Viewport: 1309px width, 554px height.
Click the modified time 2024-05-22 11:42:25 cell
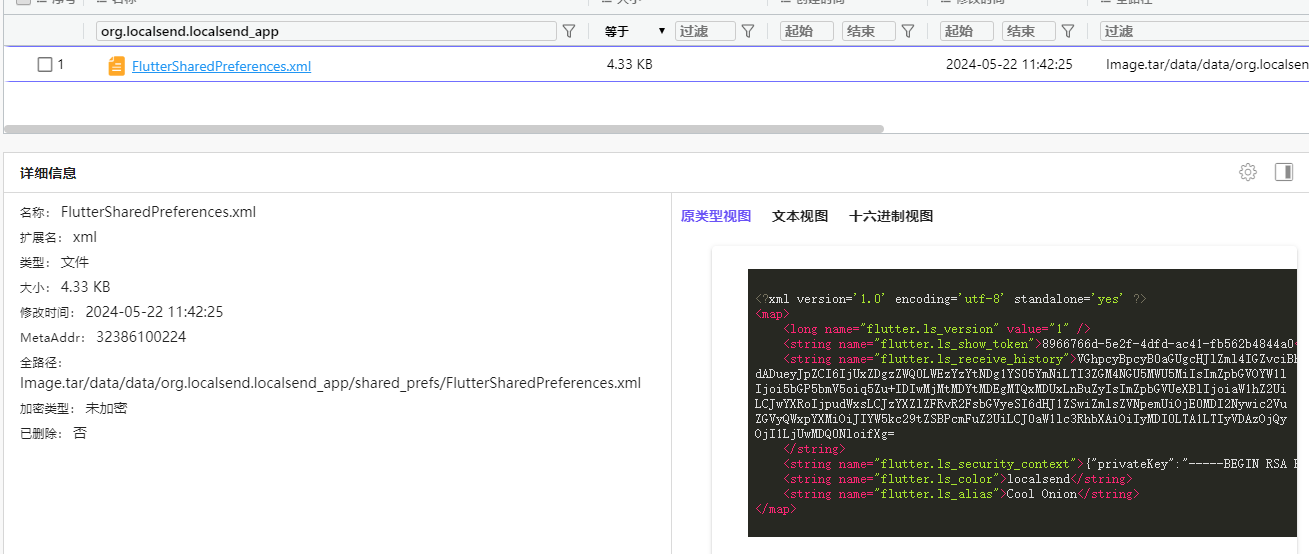(x=1009, y=64)
